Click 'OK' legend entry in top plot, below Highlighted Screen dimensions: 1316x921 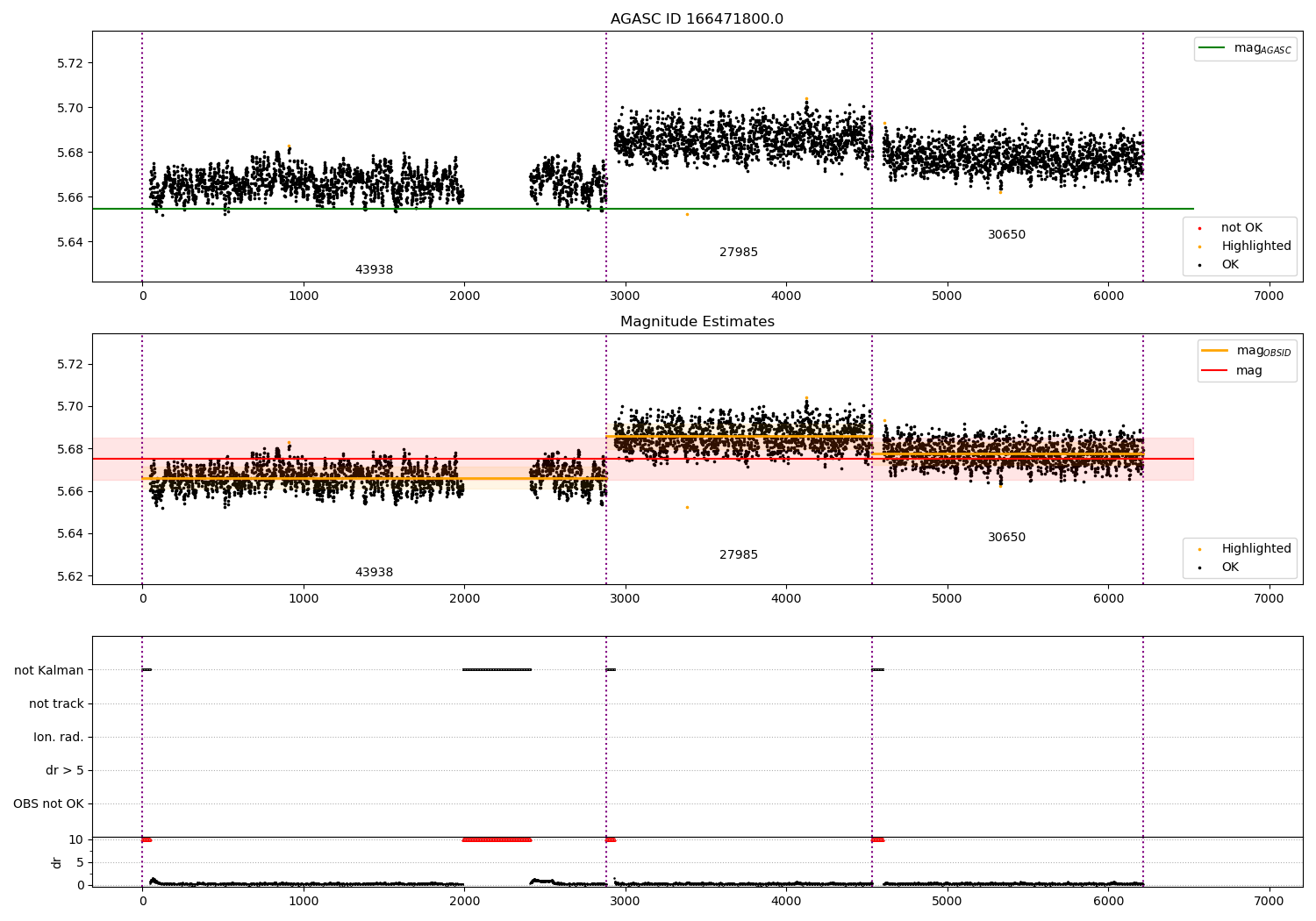pyautogui.click(x=1229, y=265)
